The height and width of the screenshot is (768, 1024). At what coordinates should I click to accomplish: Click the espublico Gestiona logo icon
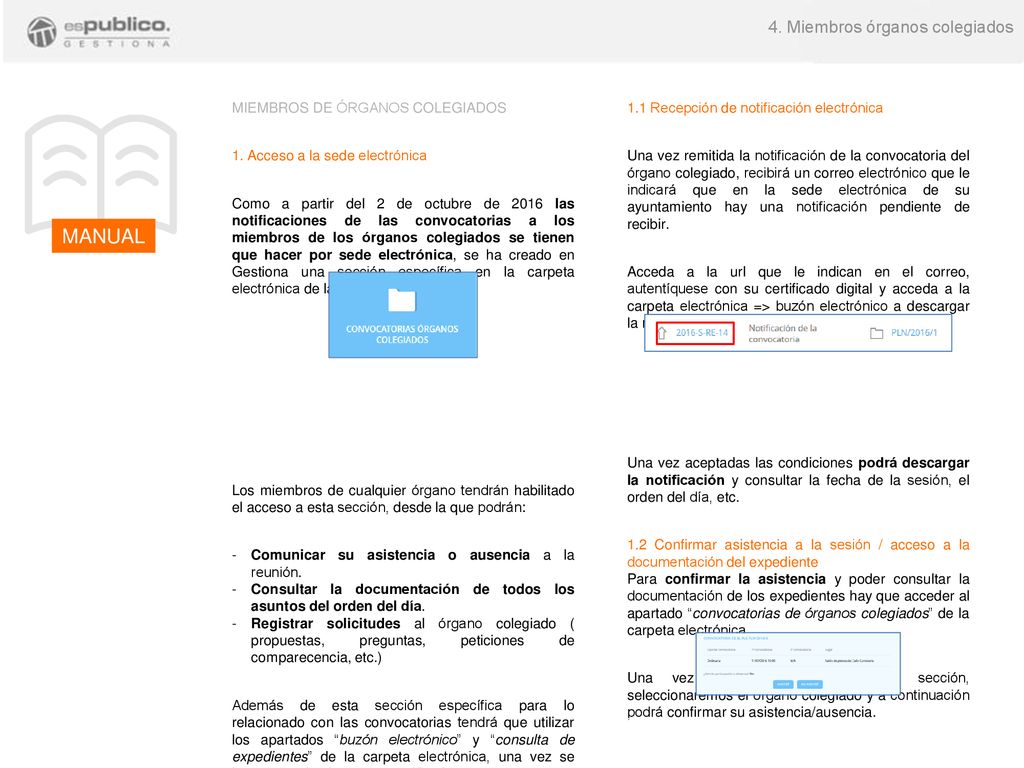(42, 32)
